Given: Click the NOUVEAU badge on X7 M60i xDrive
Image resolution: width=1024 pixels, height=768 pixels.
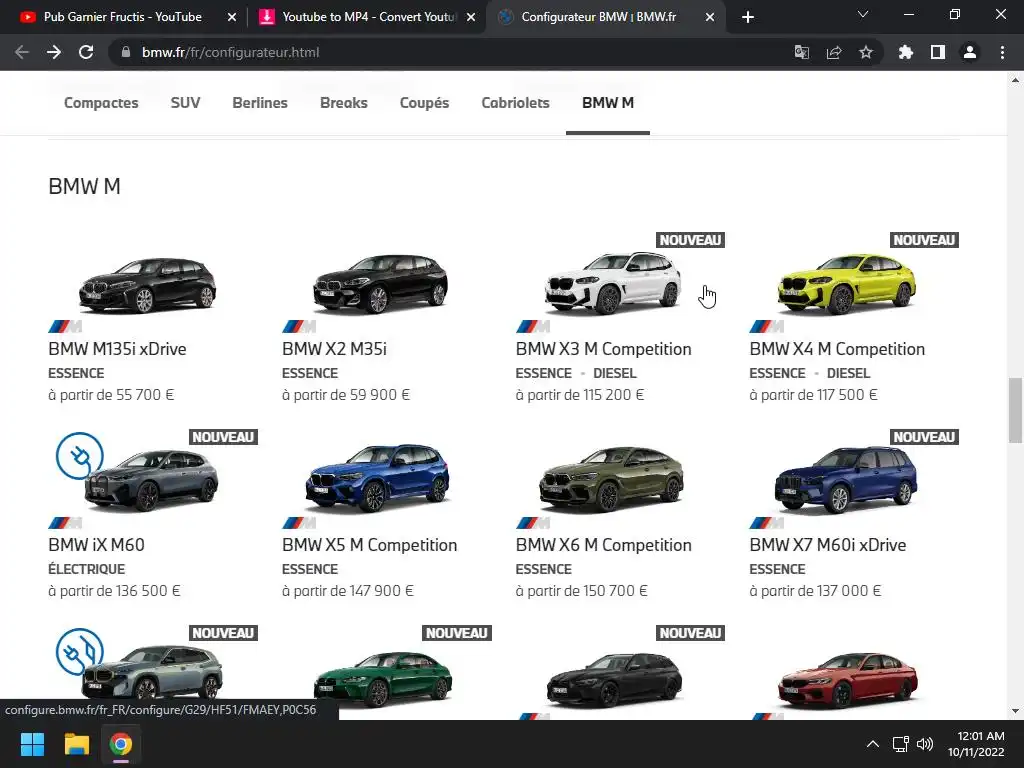Looking at the screenshot, I should 924,437.
